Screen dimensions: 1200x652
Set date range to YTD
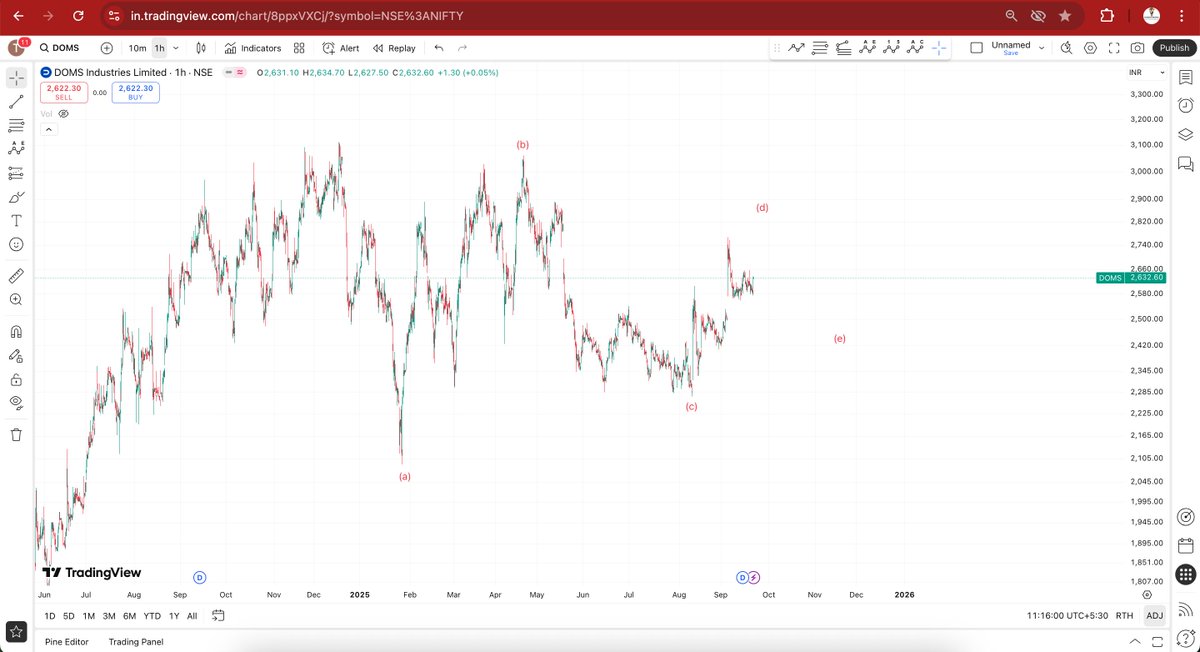click(152, 616)
